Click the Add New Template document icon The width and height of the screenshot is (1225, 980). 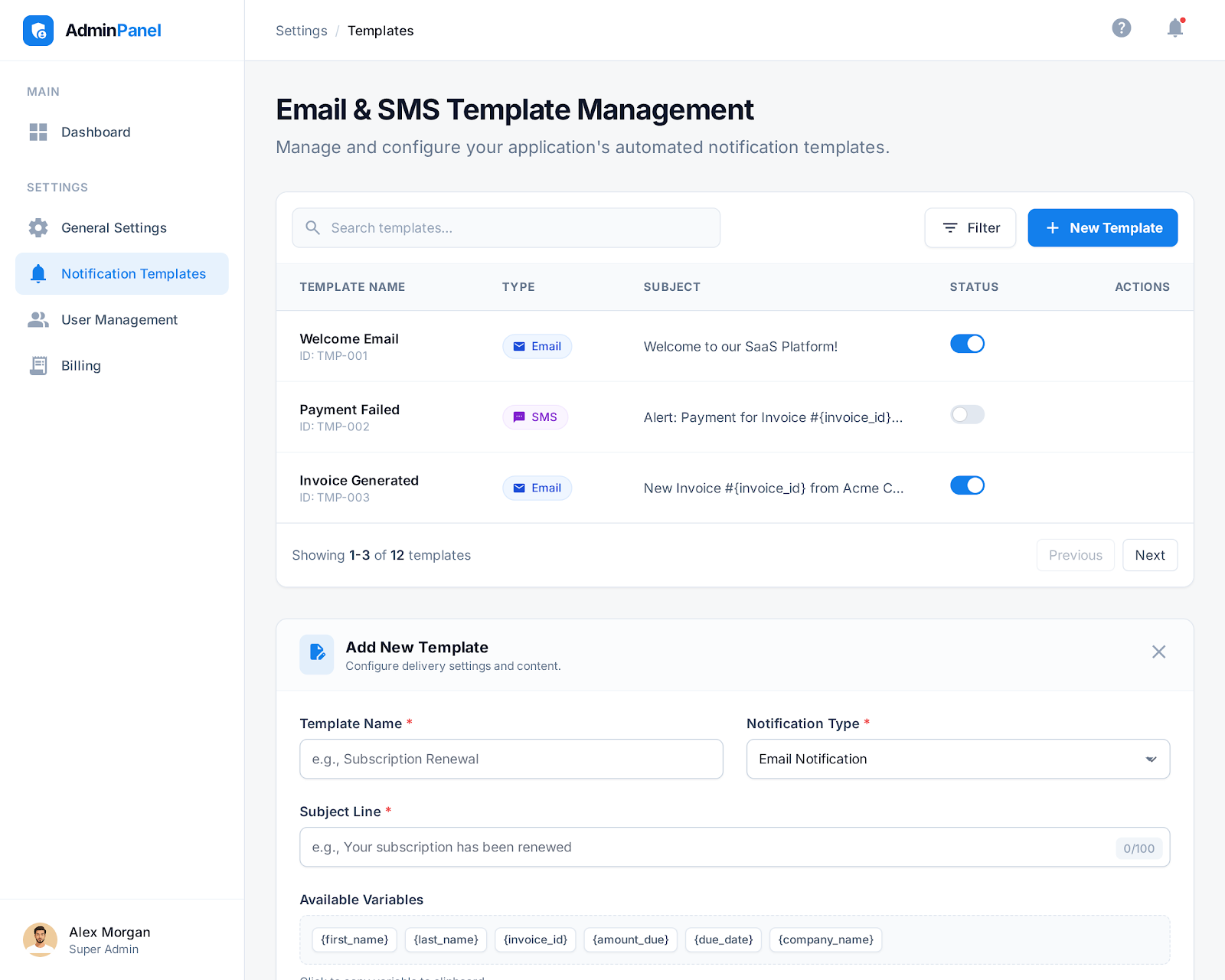(317, 654)
